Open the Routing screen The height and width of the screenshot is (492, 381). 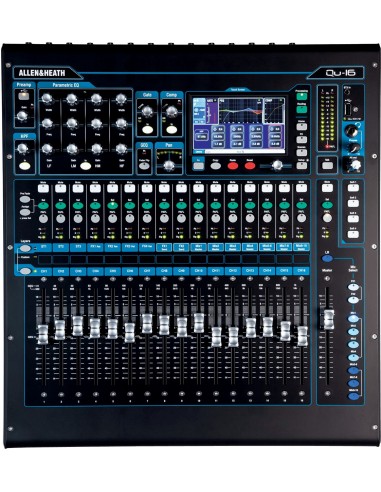[x=302, y=110]
